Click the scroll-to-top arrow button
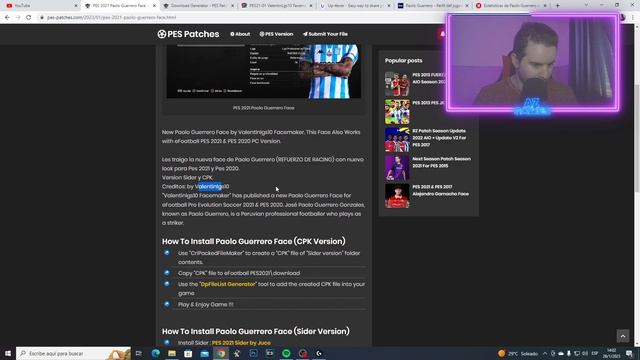The width and height of the screenshot is (640, 360). [x=623, y=336]
